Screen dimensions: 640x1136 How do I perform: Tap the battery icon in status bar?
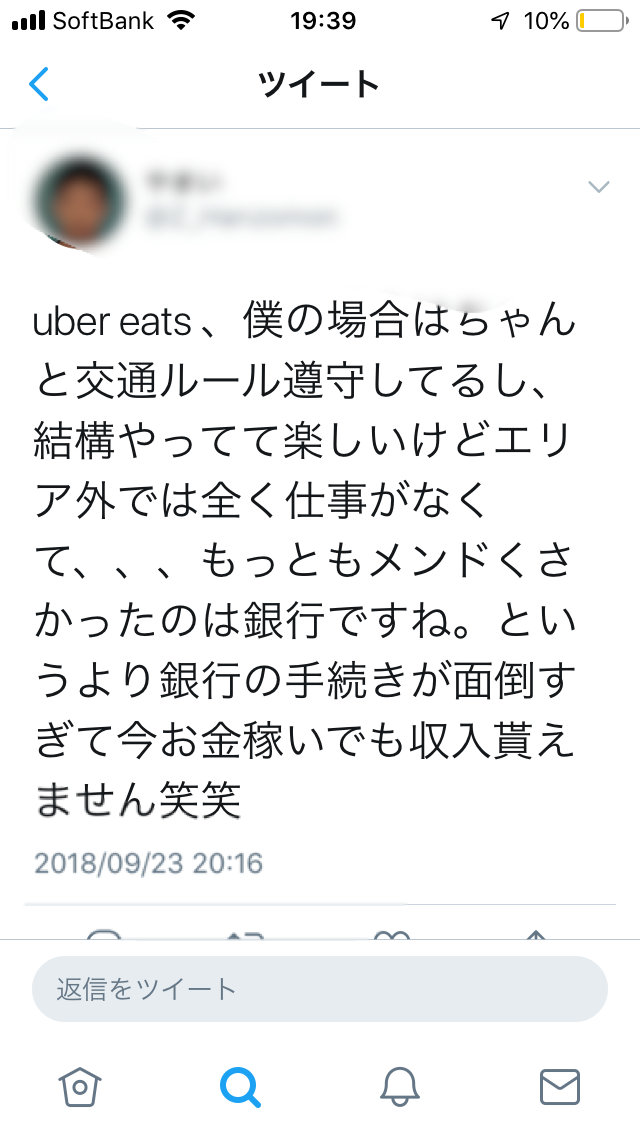point(598,21)
